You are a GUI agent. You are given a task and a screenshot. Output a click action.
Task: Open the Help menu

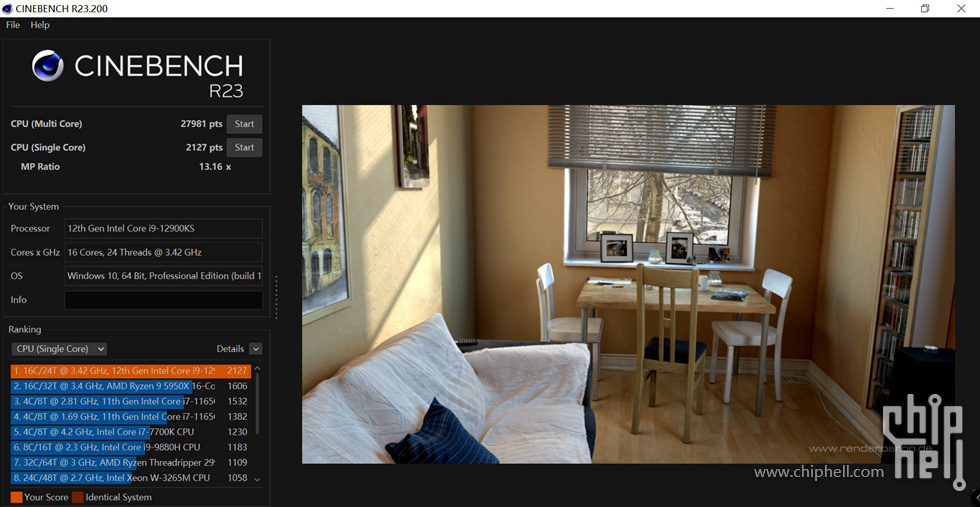click(40, 25)
